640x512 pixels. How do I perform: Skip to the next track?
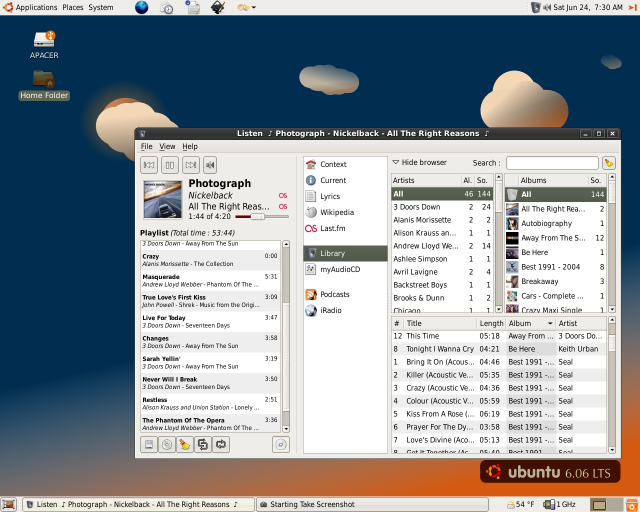click(x=191, y=165)
